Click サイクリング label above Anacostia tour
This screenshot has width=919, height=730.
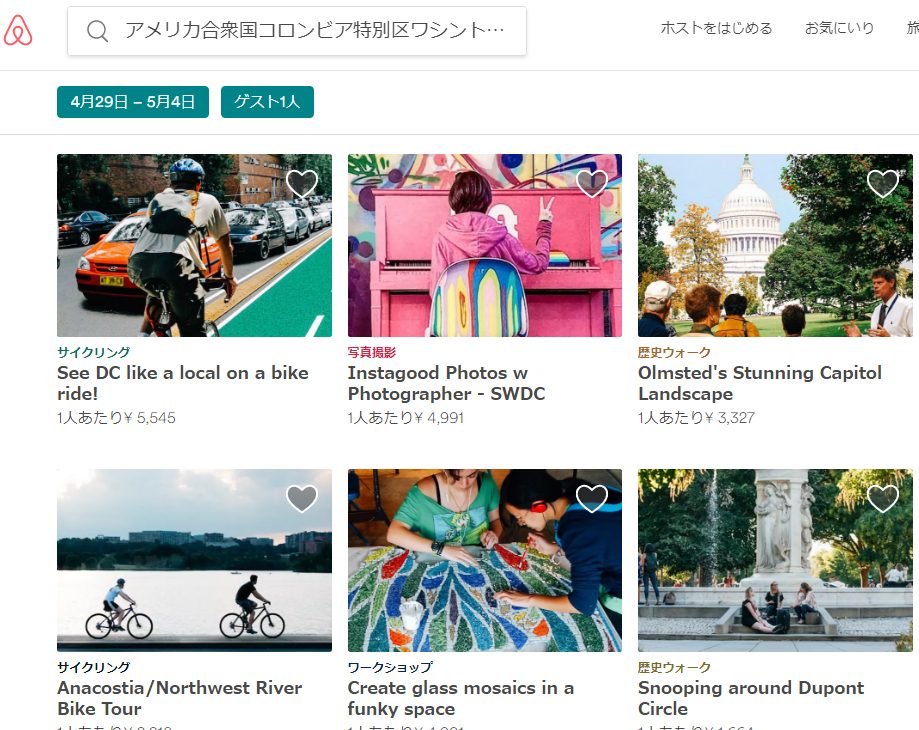pos(94,667)
